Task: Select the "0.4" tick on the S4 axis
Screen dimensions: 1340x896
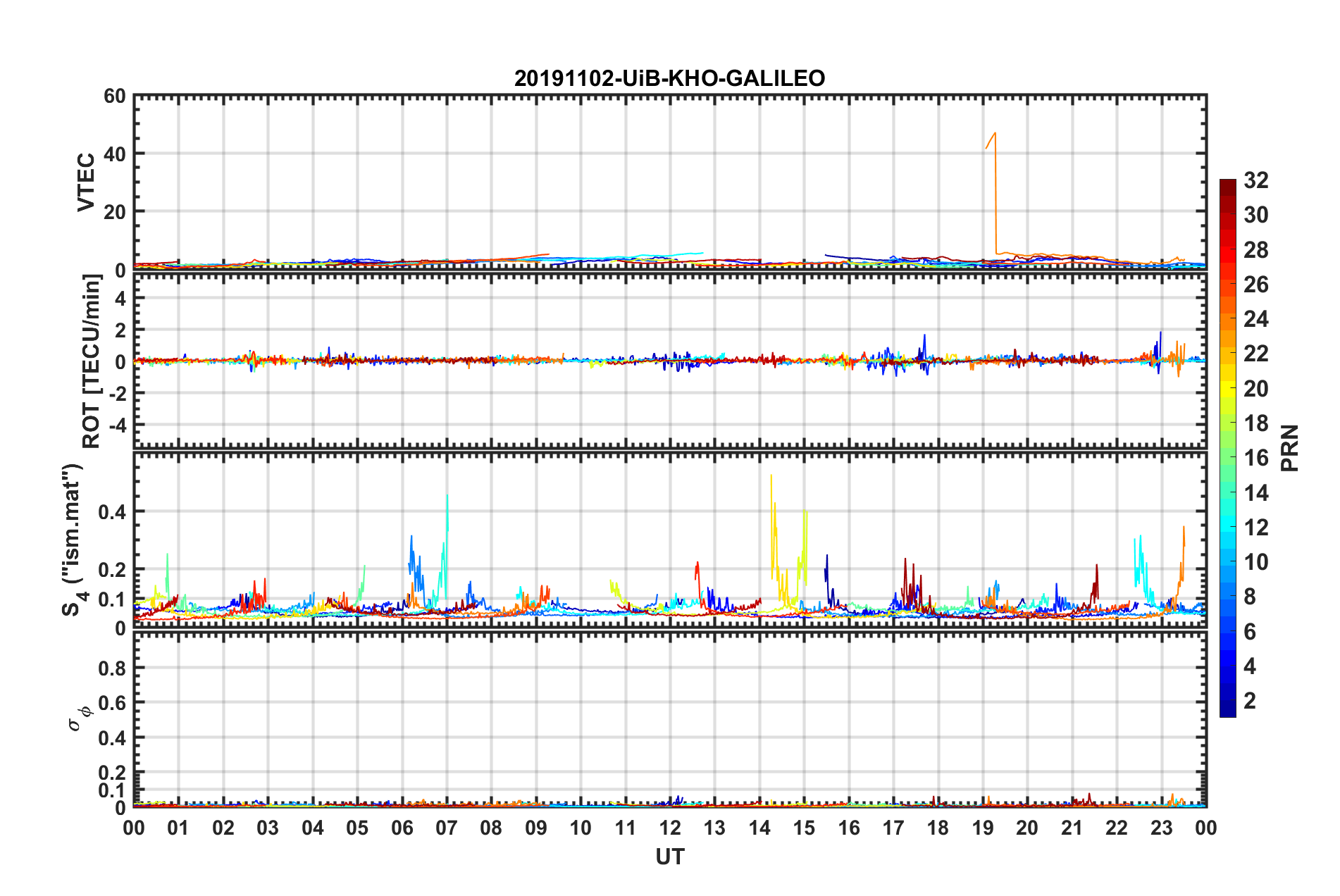Action: pyautogui.click(x=112, y=512)
